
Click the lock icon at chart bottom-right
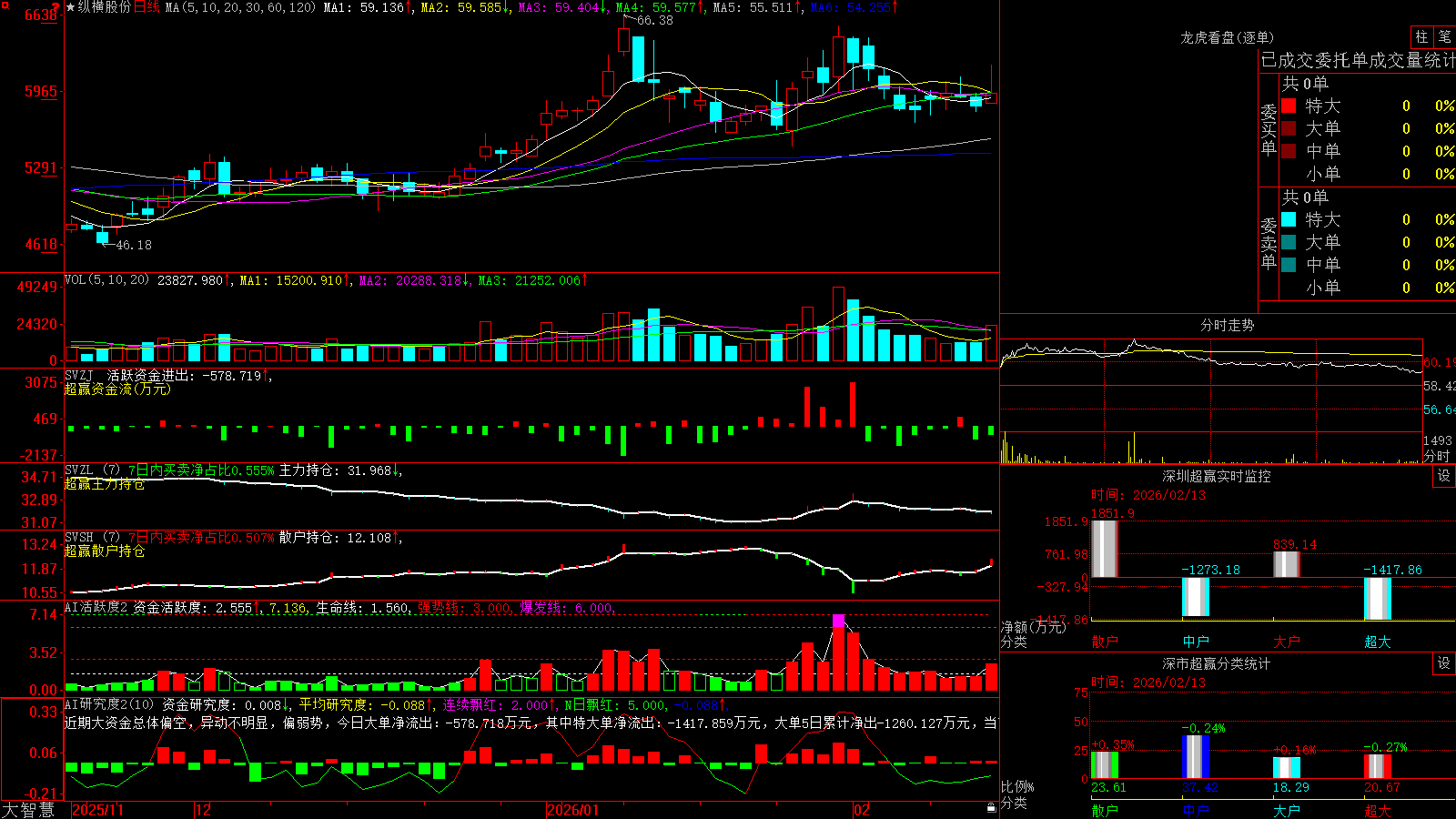coord(991,807)
